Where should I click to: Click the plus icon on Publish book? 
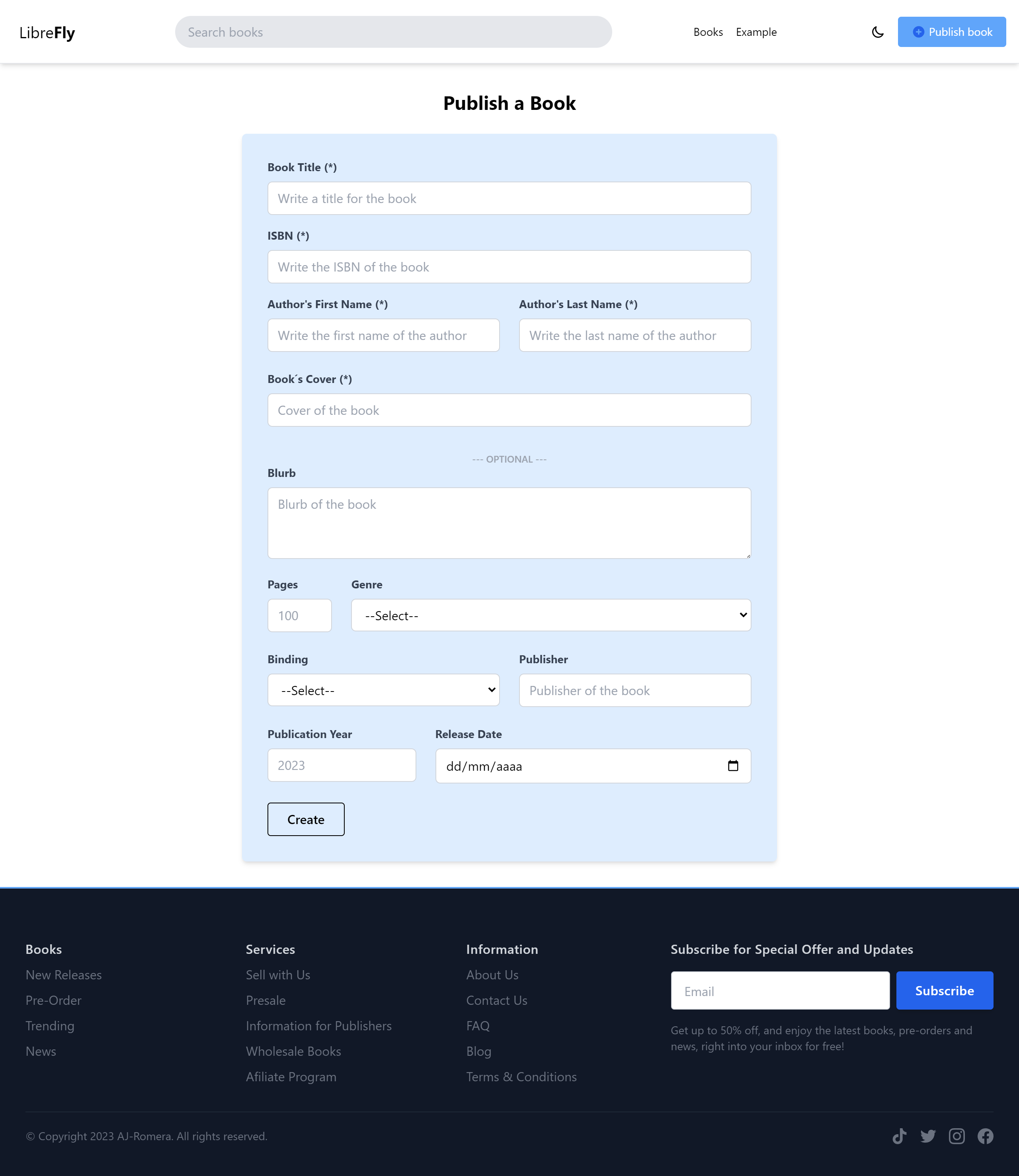click(918, 32)
